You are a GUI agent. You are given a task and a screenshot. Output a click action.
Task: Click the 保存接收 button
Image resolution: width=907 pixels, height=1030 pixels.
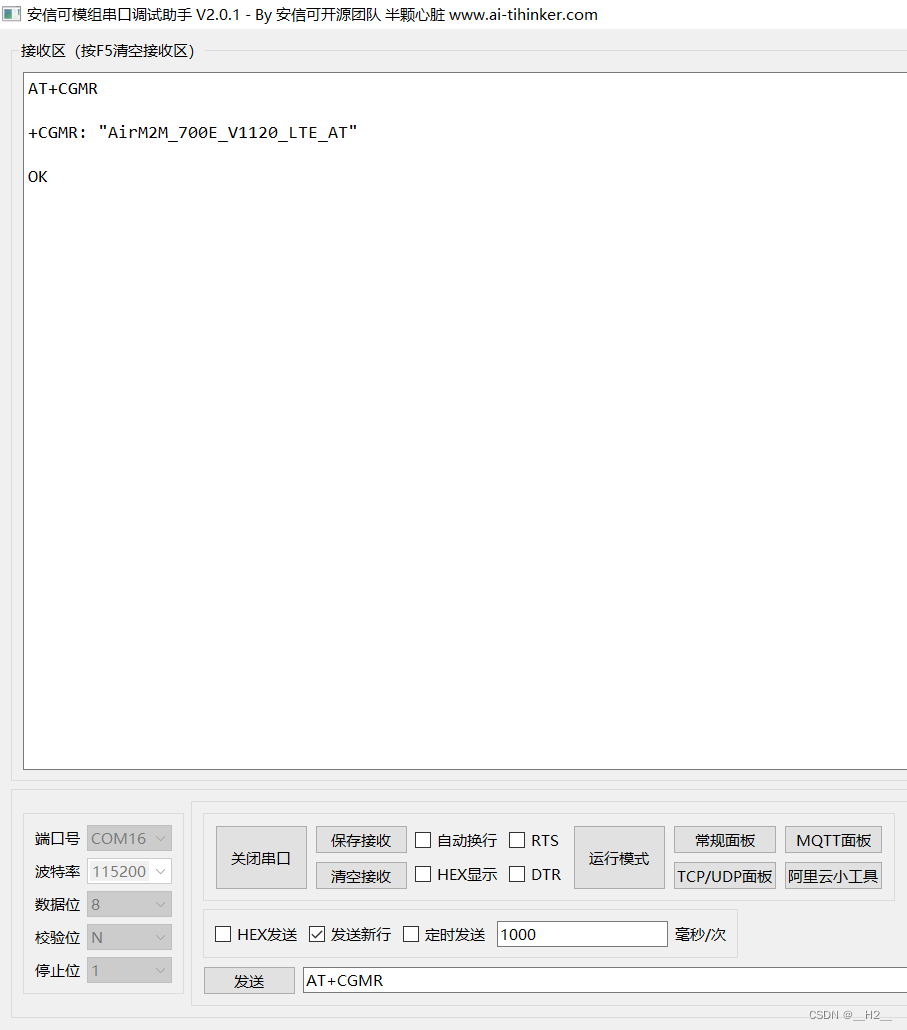coord(361,840)
